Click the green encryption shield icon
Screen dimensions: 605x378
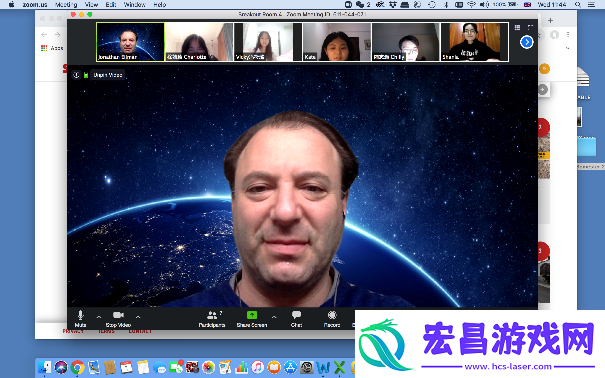86,75
